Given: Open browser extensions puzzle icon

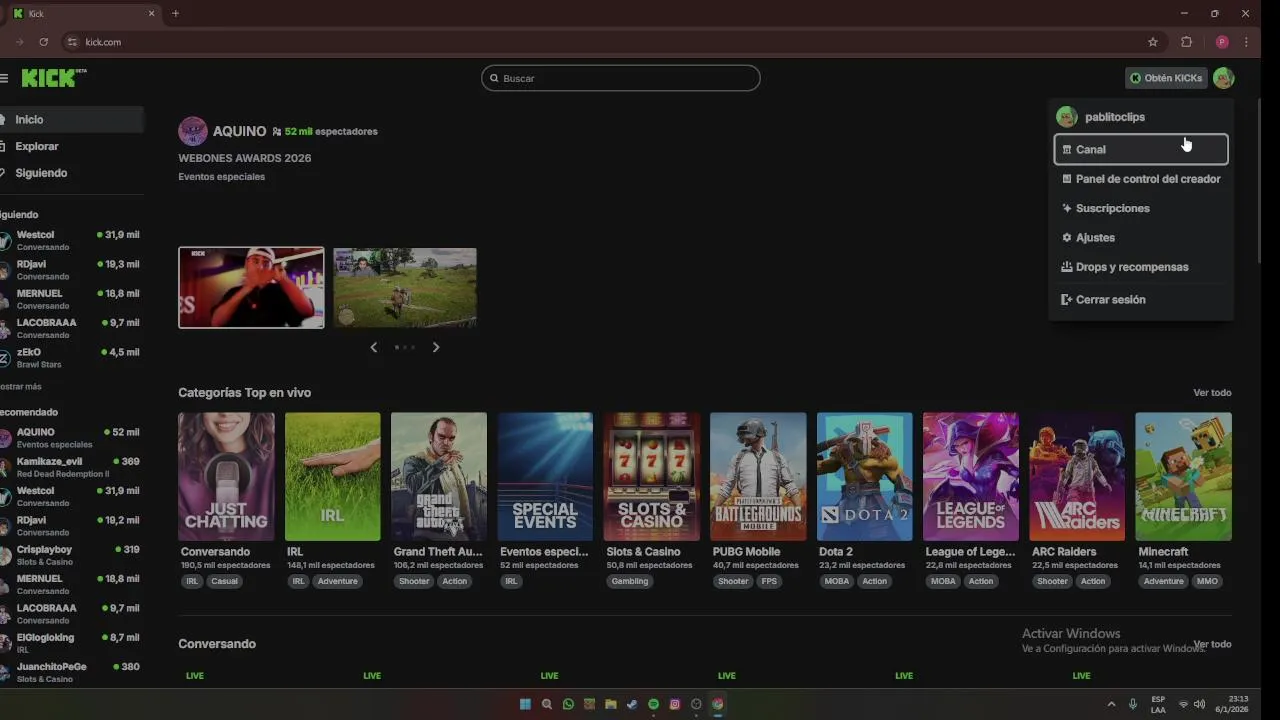Looking at the screenshot, I should (x=1187, y=42).
